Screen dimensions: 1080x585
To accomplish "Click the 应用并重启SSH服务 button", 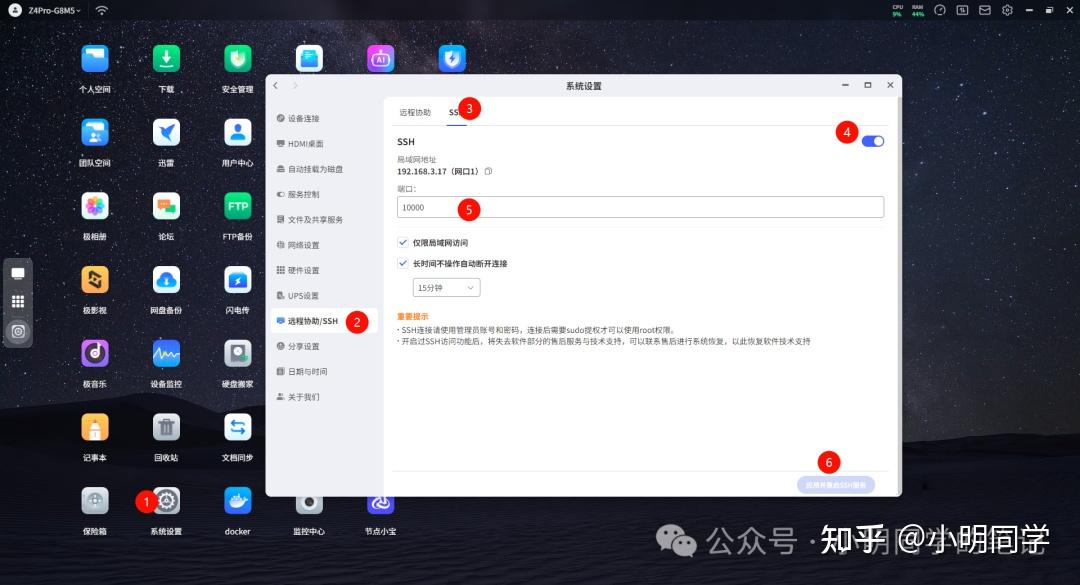I will point(837,483).
